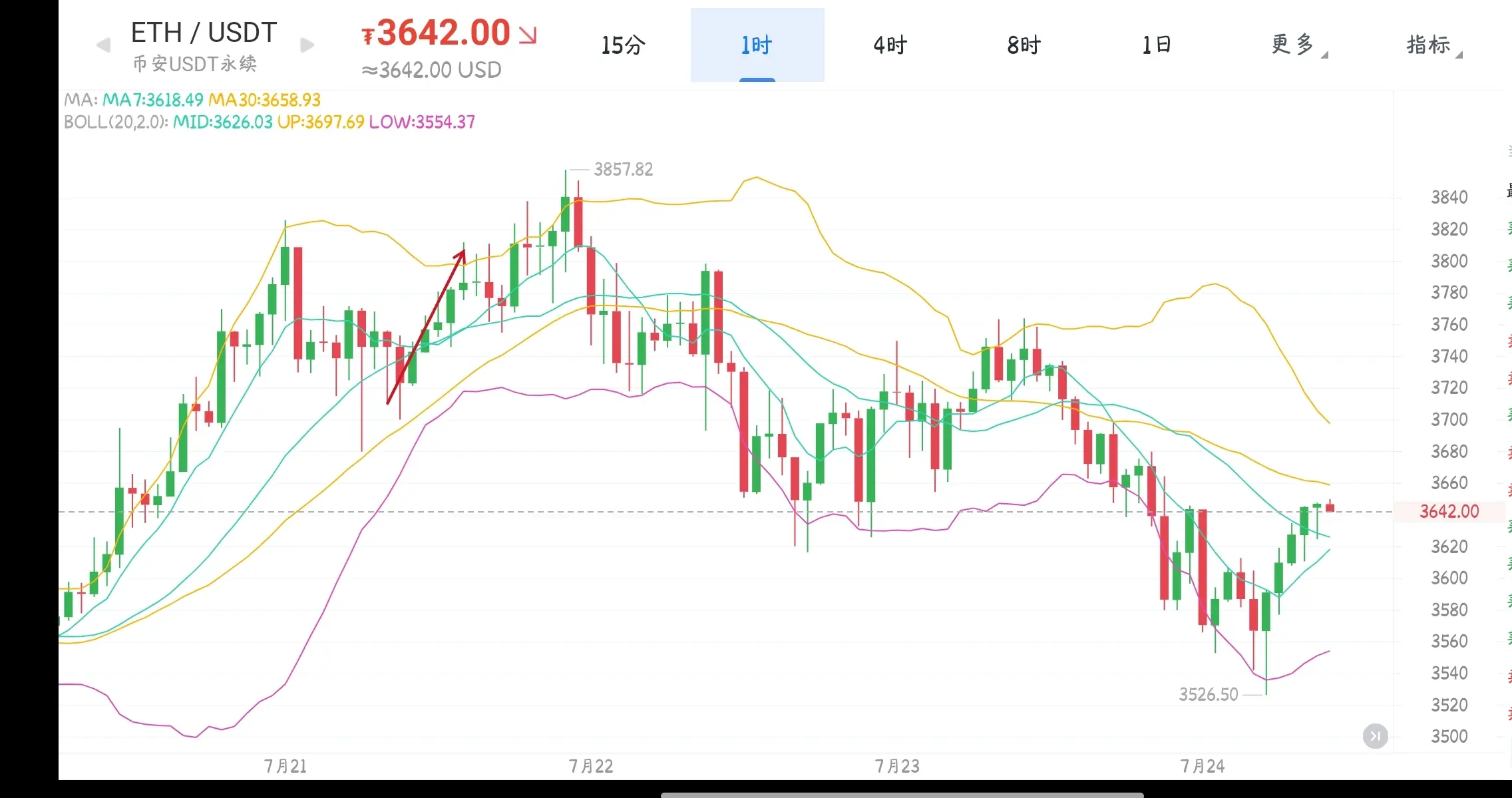
Task: Tap the MA30:3658.93 indicator label
Action: pyautogui.click(x=265, y=100)
